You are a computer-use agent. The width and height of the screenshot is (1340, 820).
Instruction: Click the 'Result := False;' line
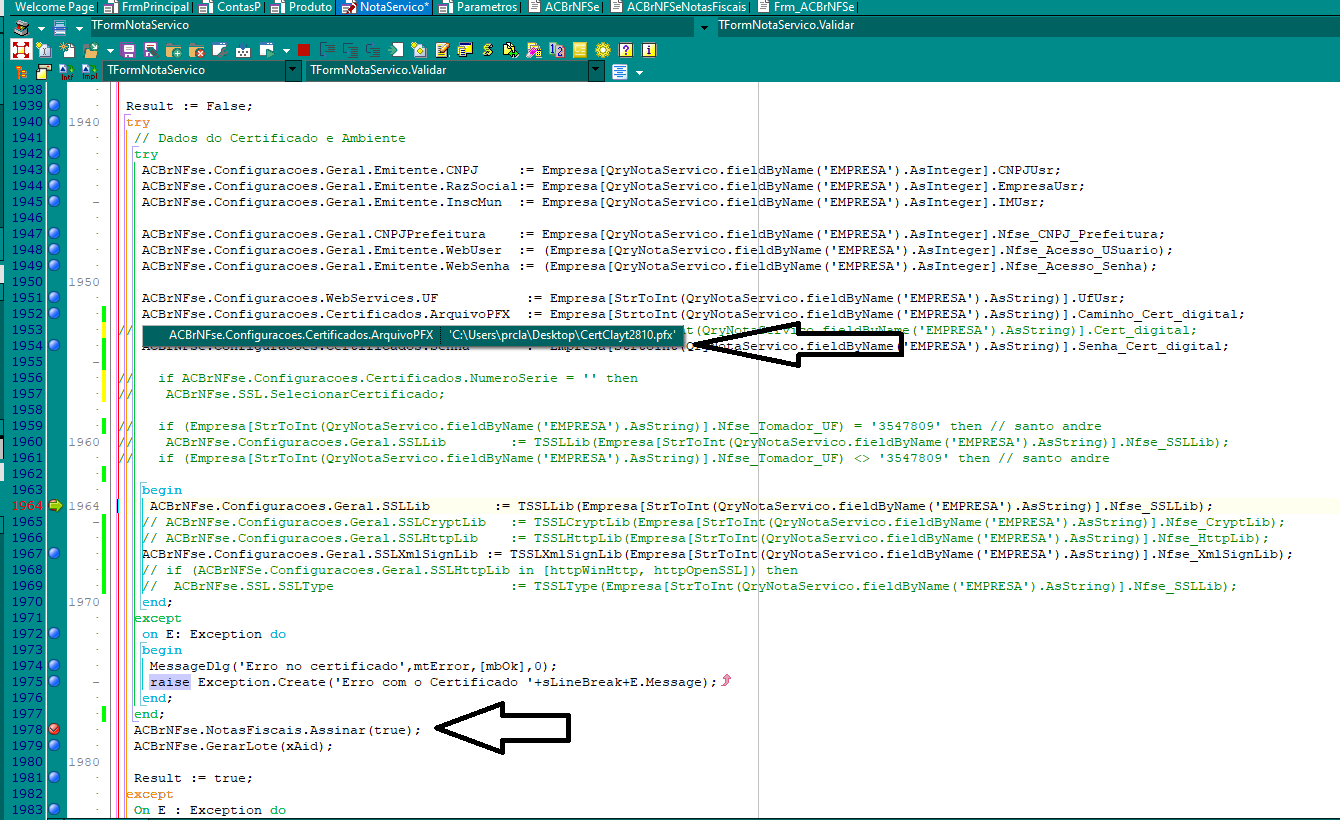click(x=190, y=106)
